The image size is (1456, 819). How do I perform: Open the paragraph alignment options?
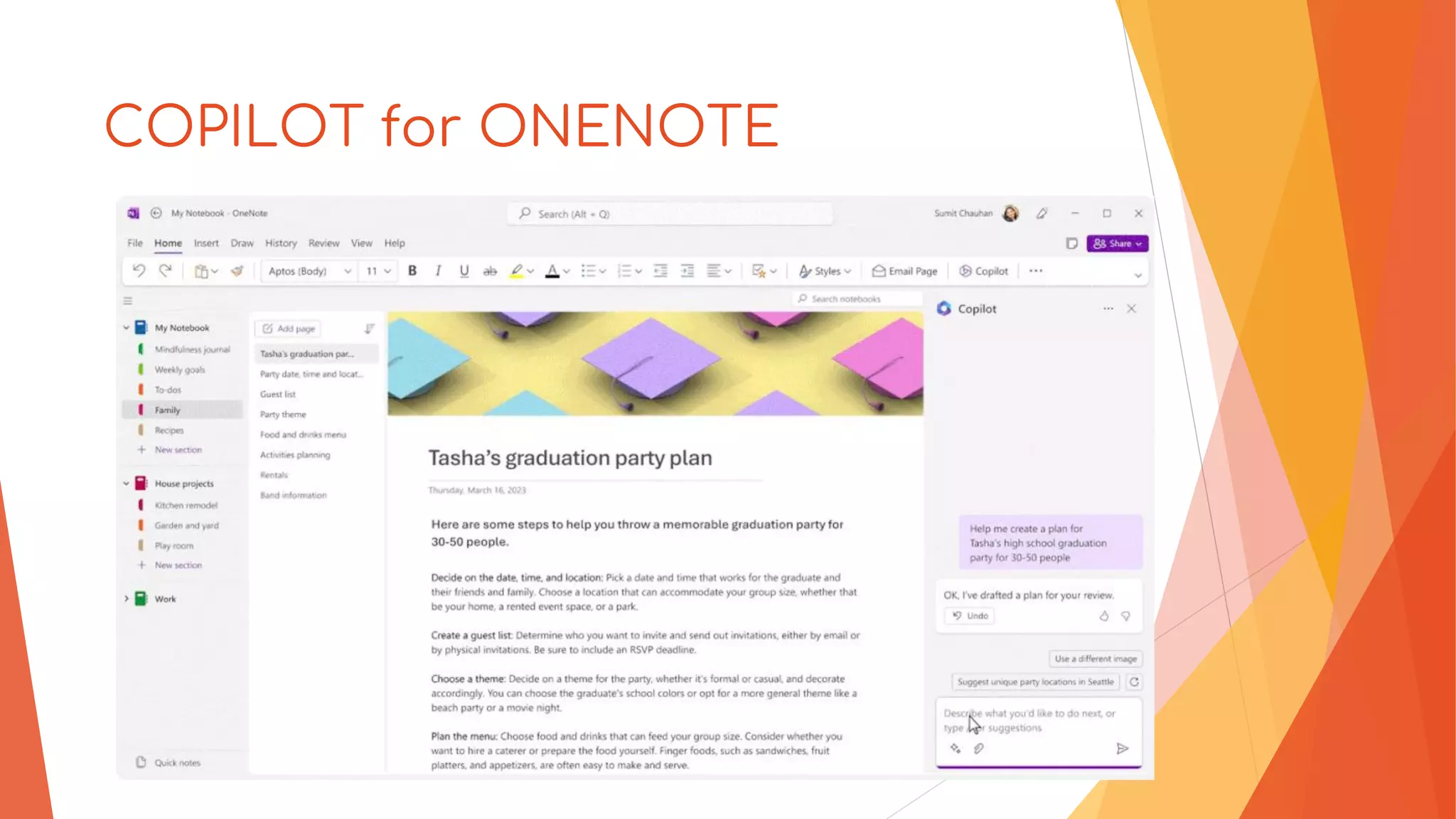(x=719, y=271)
